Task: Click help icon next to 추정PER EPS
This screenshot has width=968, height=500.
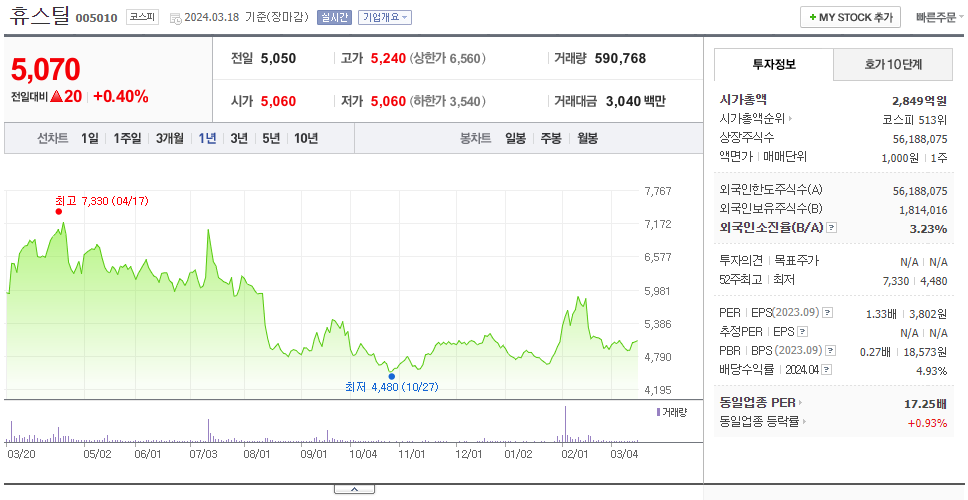Action: click(802, 331)
